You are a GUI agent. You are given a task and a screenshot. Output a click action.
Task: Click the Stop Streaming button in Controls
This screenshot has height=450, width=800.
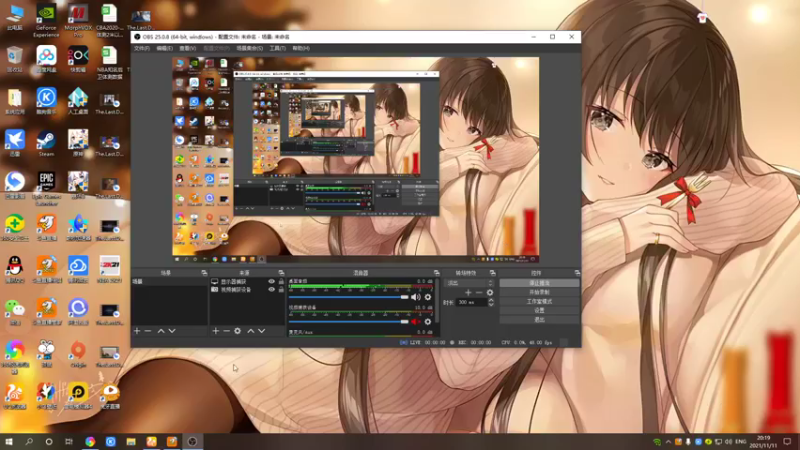click(539, 283)
